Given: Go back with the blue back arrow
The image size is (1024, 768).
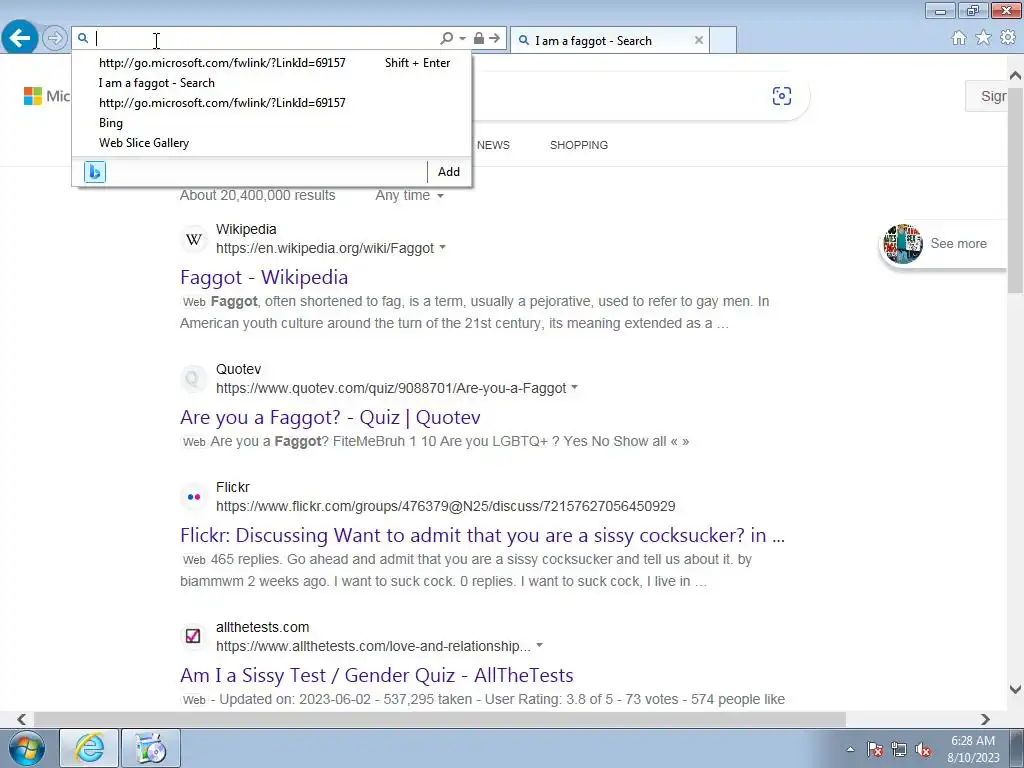Looking at the screenshot, I should [20, 38].
